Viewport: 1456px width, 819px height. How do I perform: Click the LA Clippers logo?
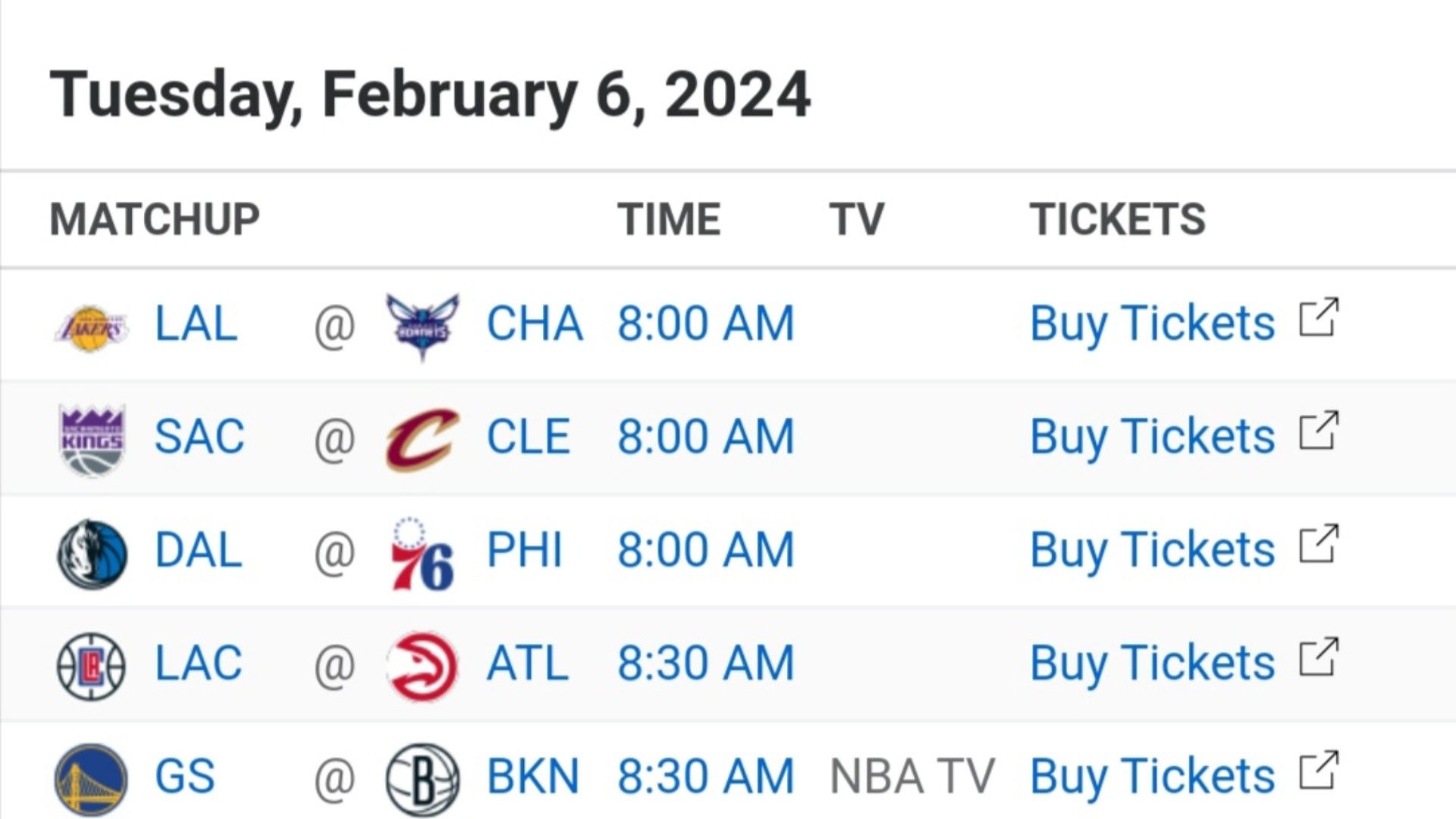click(92, 667)
